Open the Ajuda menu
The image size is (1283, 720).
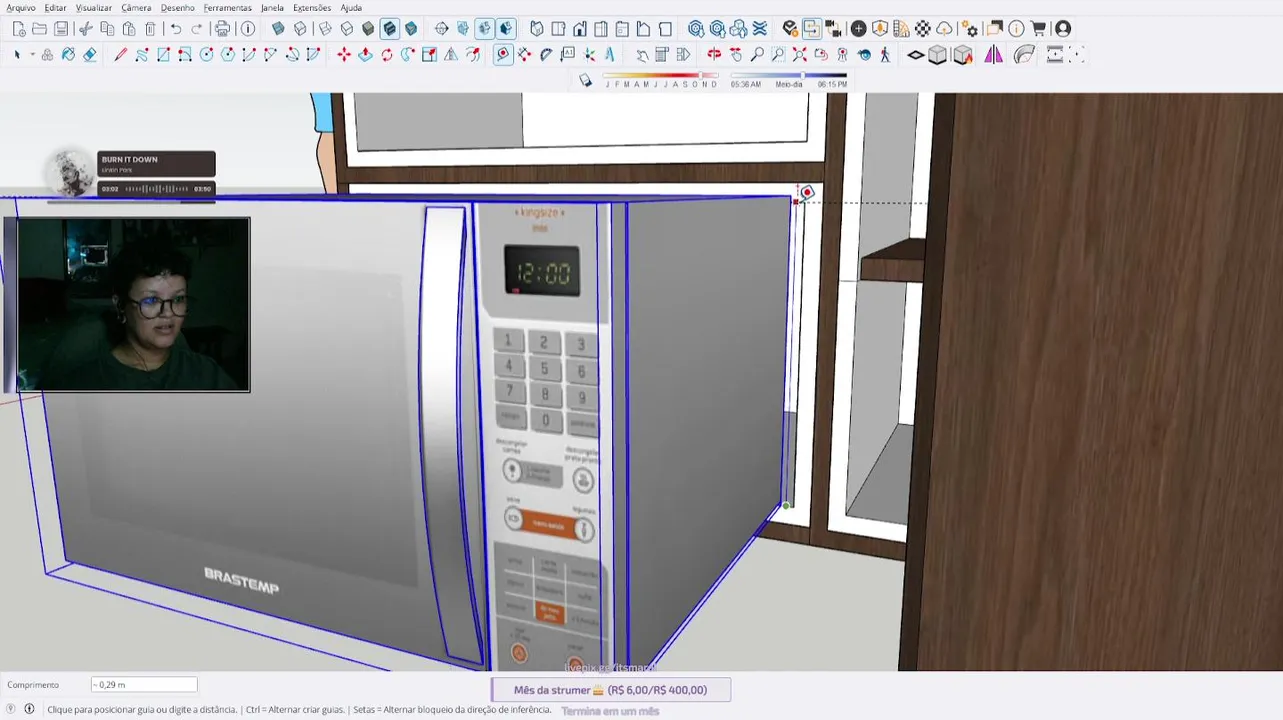[351, 7]
